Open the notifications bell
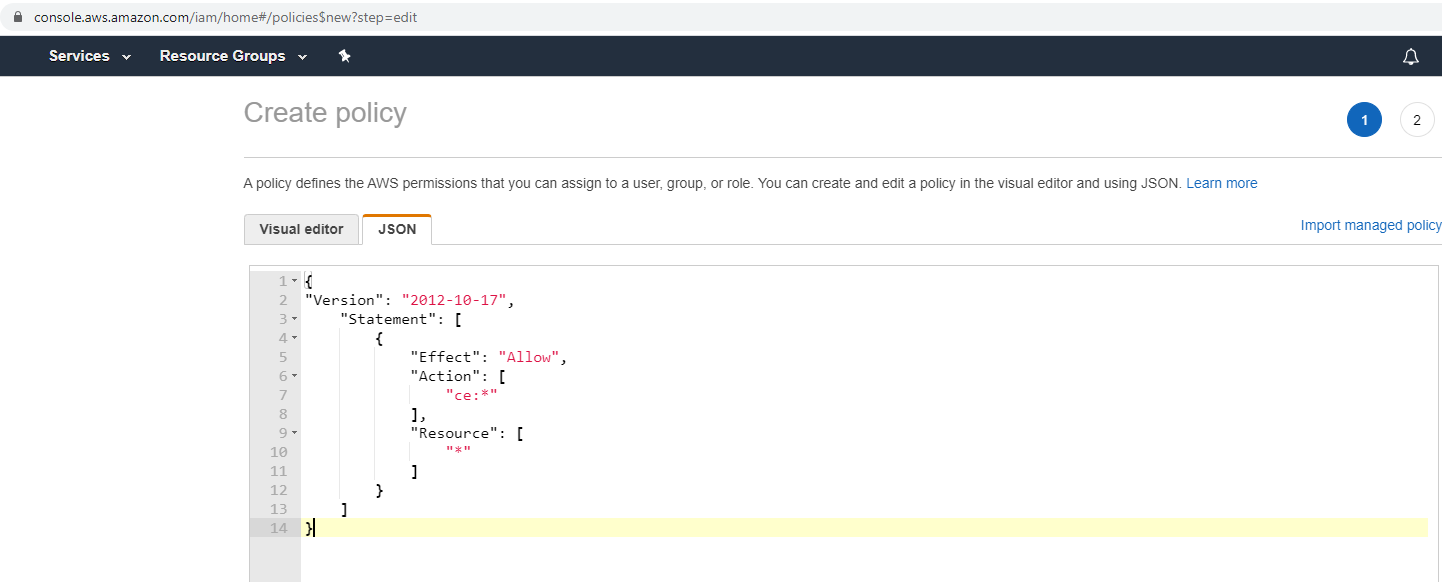 (x=1411, y=56)
